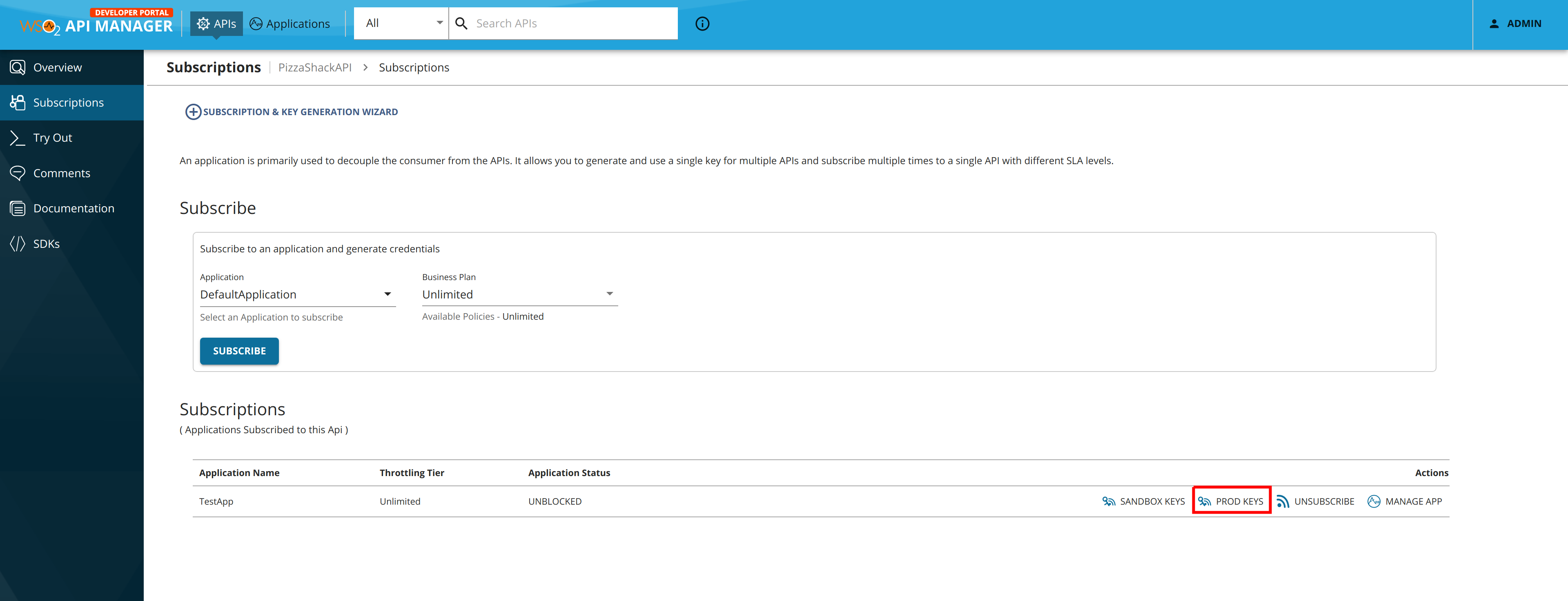
Task: Open the All search filter dropdown
Action: [x=401, y=22]
